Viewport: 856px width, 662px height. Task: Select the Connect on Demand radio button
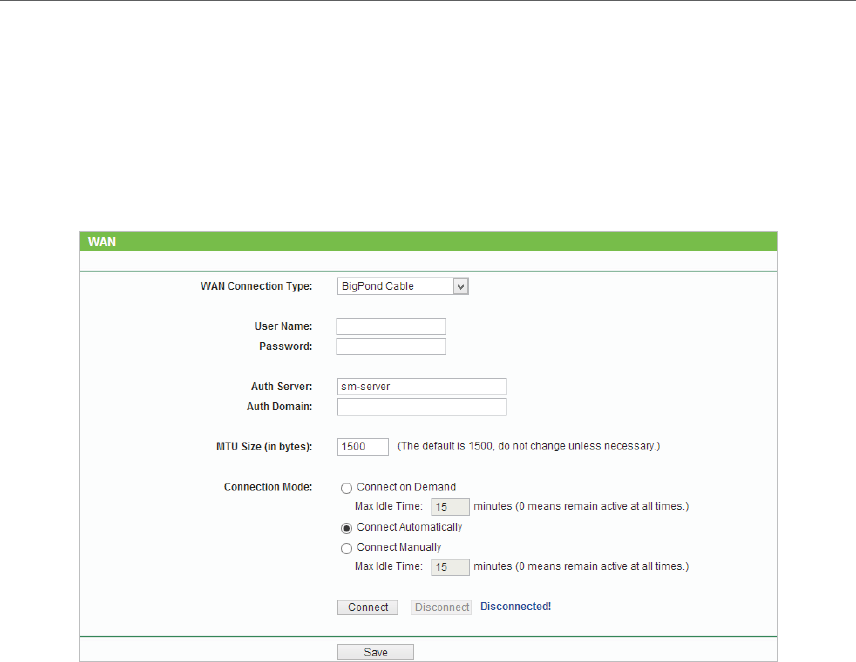point(346,488)
